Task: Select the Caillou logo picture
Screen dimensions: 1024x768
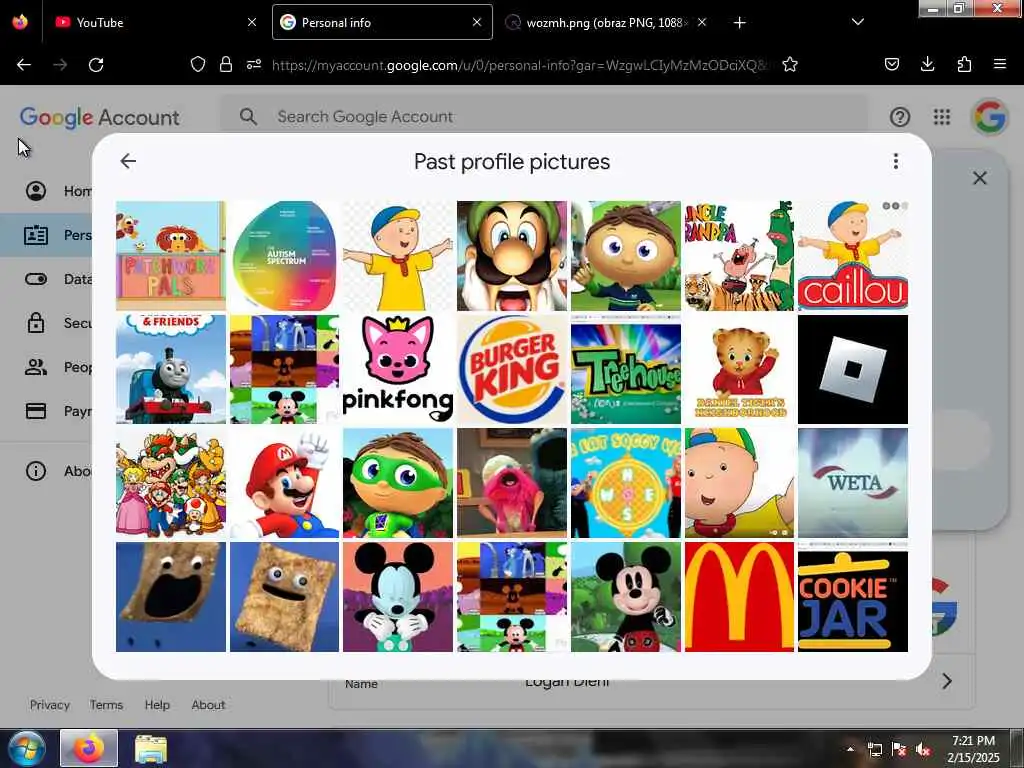Action: pos(853,255)
